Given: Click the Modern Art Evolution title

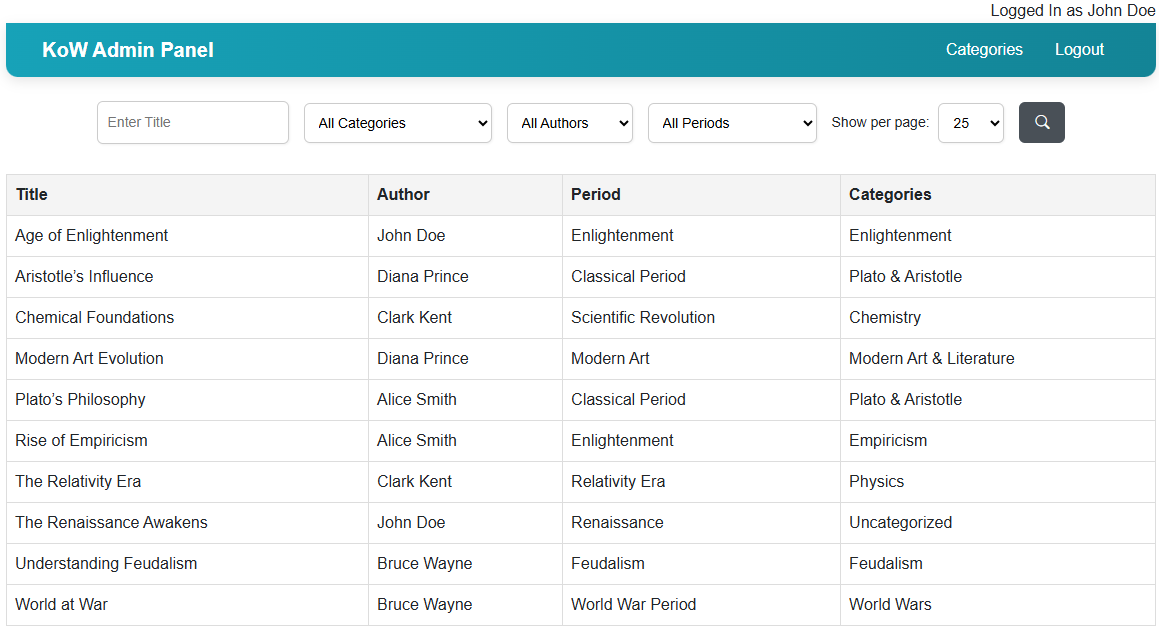Looking at the screenshot, I should point(89,358).
